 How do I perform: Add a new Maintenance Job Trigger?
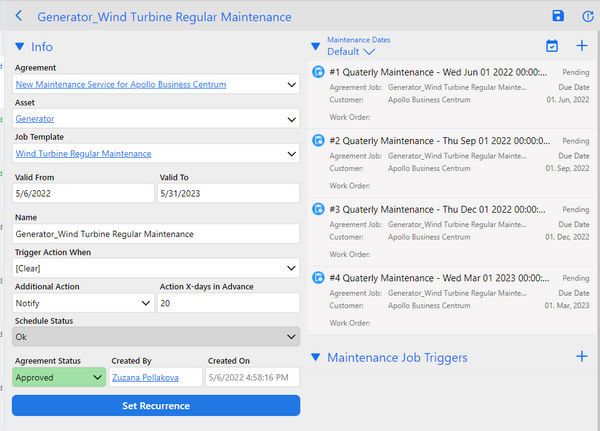[x=582, y=357]
